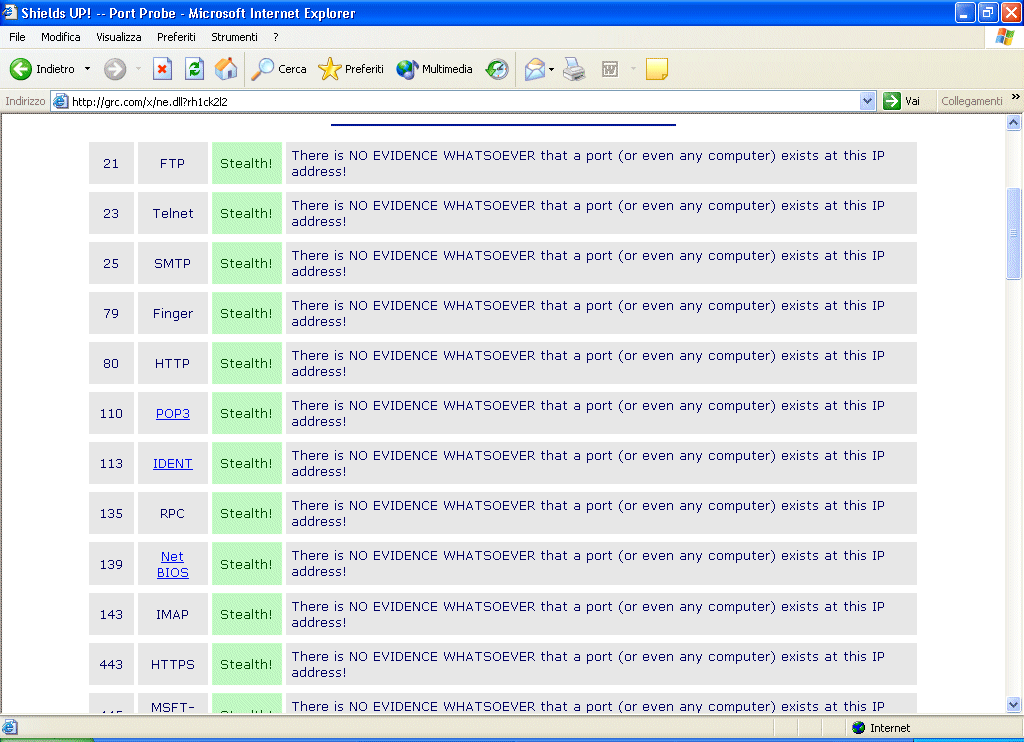Open Cerca search pane

(279, 69)
